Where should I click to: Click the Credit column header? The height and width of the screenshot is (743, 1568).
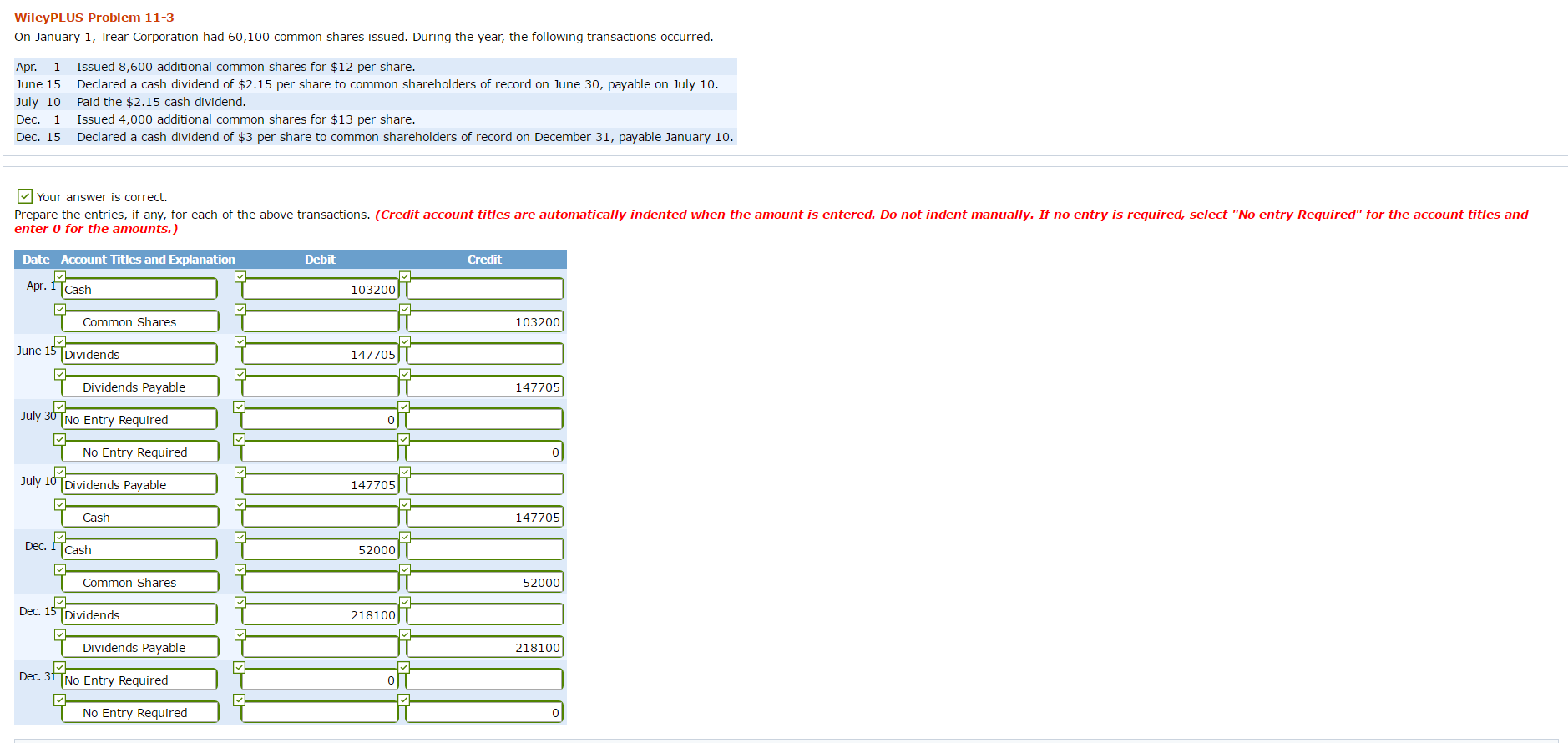484,260
